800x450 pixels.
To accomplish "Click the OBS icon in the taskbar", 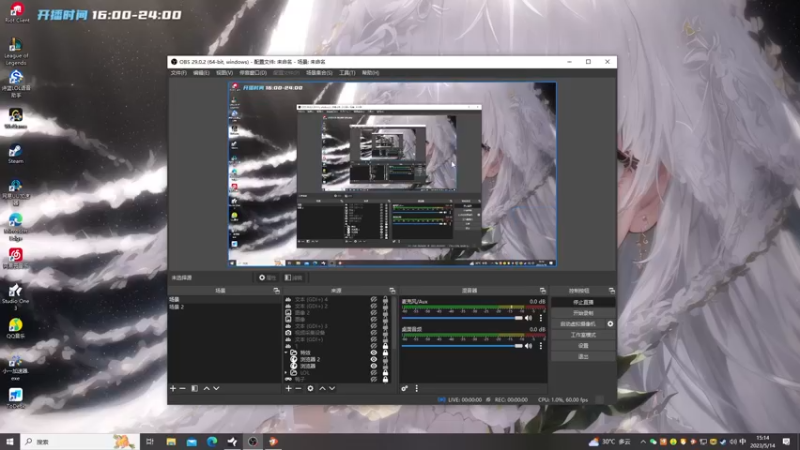I will (253, 441).
